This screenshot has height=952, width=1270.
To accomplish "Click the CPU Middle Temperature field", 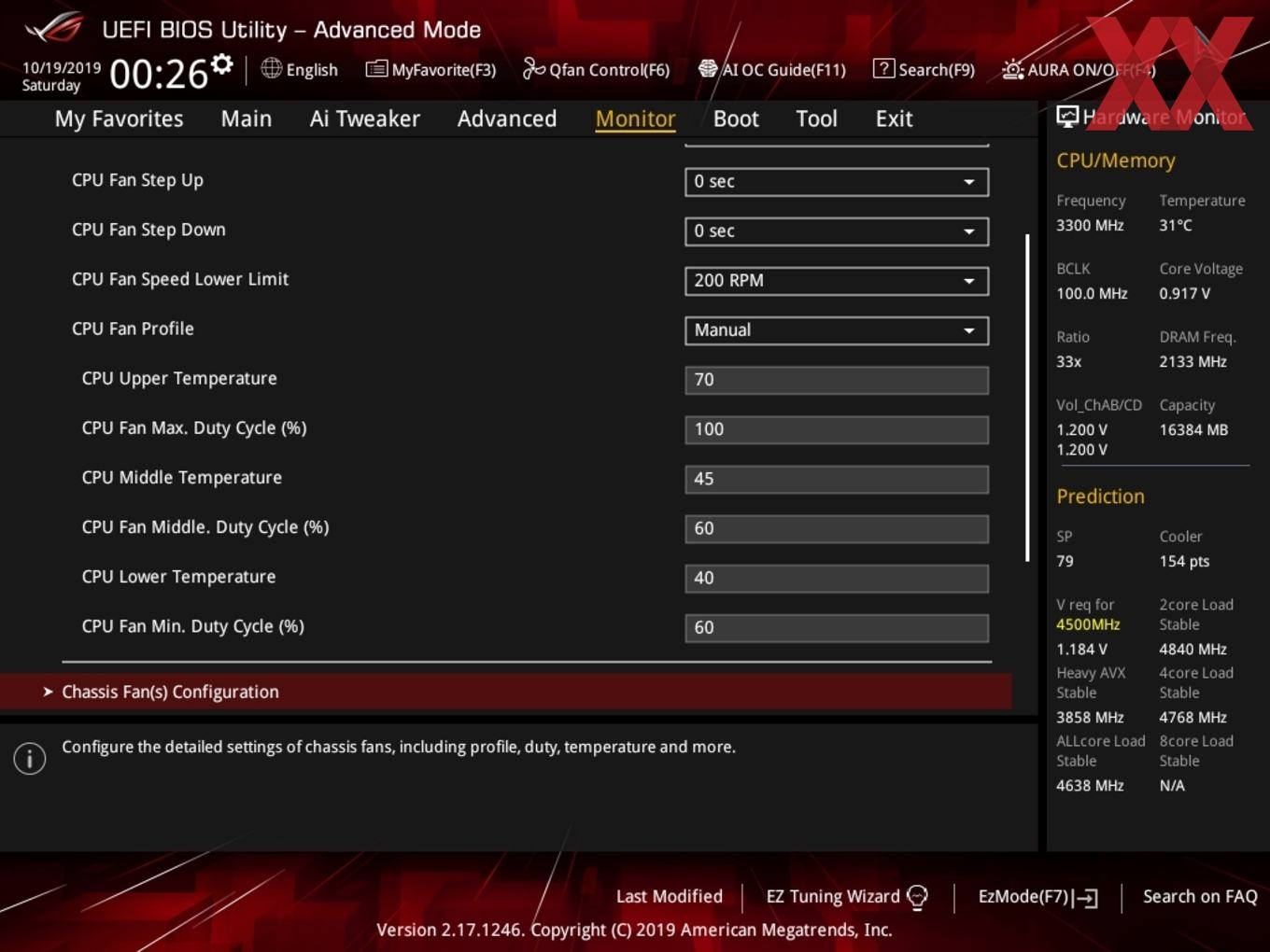I will tap(837, 479).
